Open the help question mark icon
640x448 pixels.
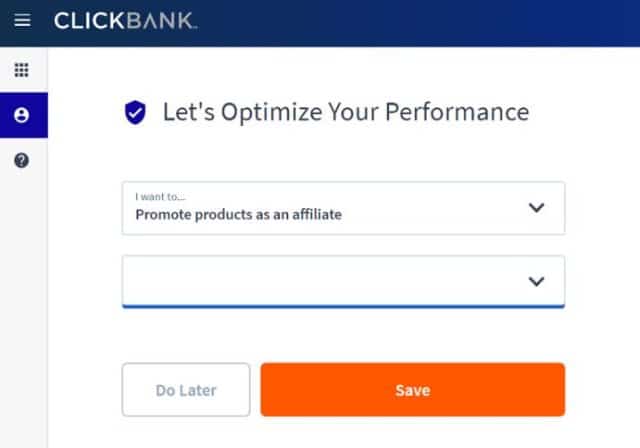[22, 160]
